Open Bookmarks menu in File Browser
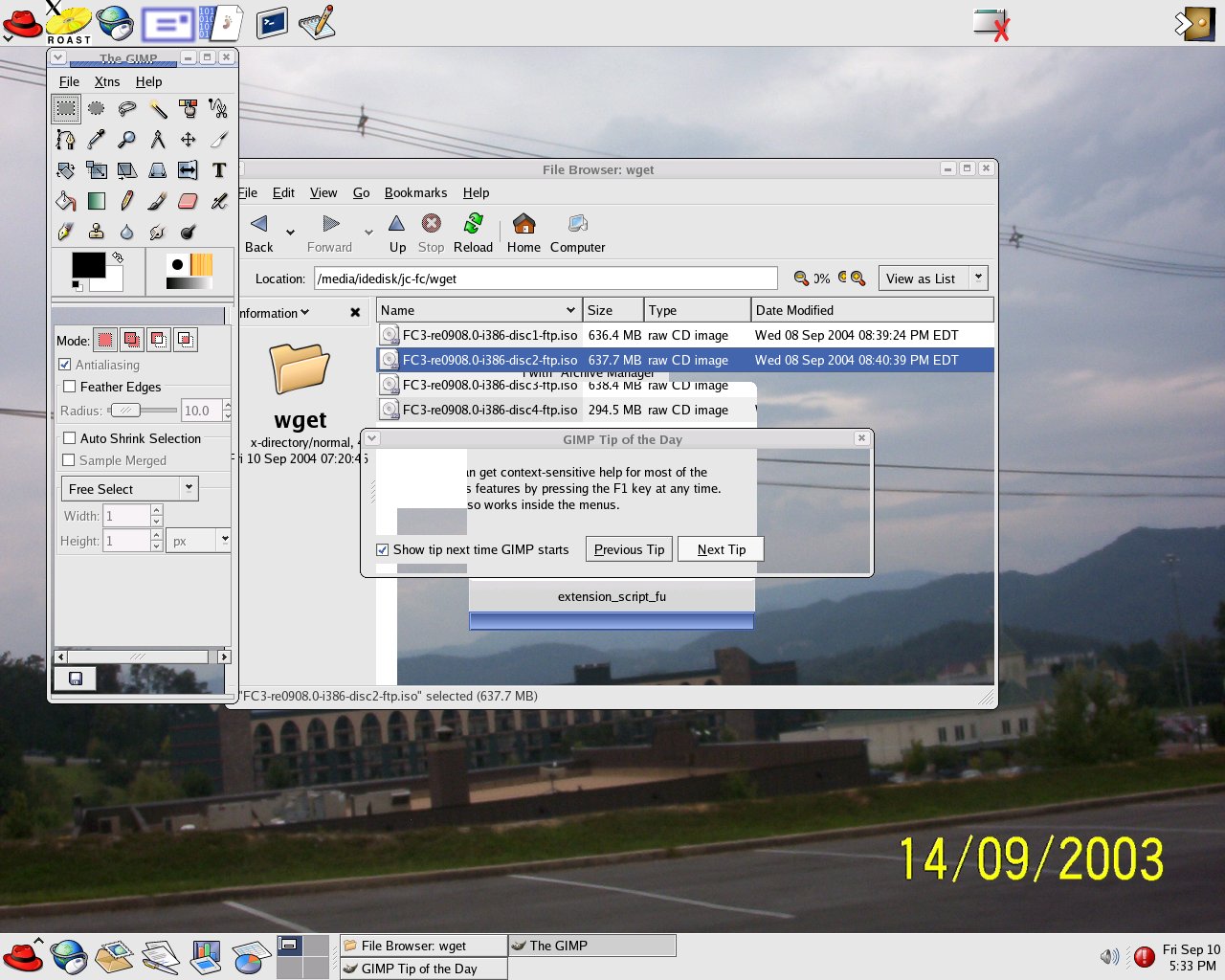1225x980 pixels. [415, 193]
